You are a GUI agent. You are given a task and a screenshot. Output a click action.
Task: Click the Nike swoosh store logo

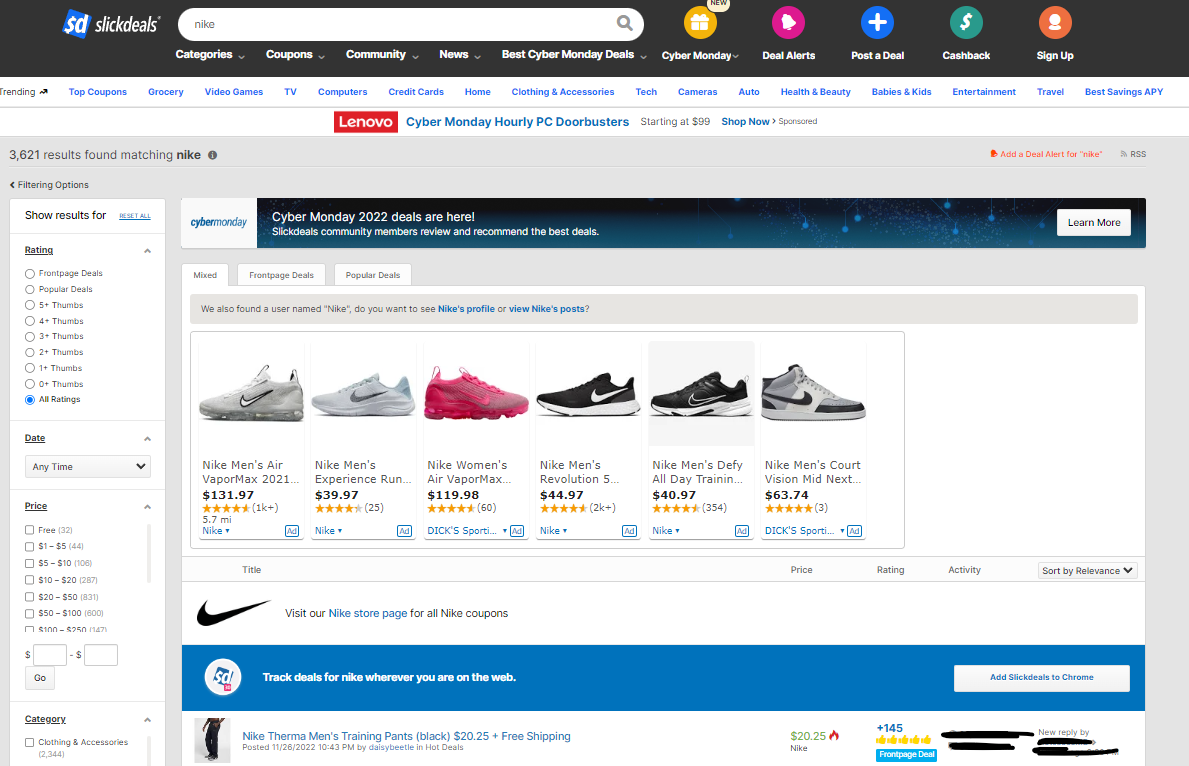[233, 612]
